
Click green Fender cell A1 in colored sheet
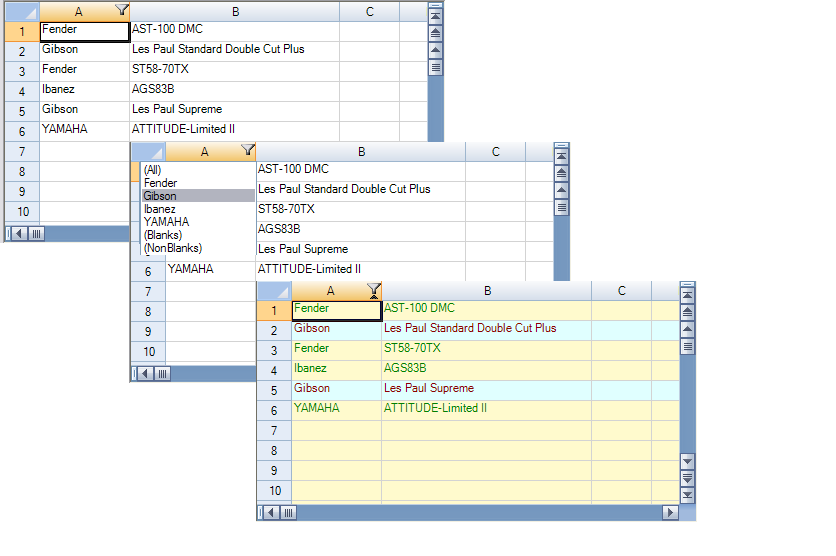pos(336,310)
